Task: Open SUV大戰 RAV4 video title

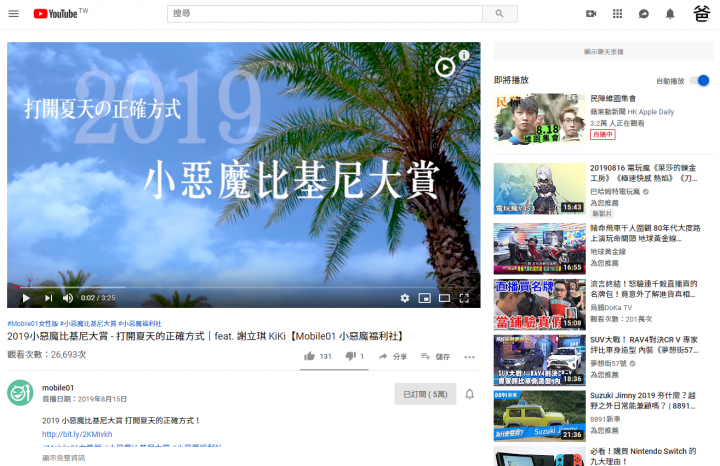Action: [x=644, y=345]
